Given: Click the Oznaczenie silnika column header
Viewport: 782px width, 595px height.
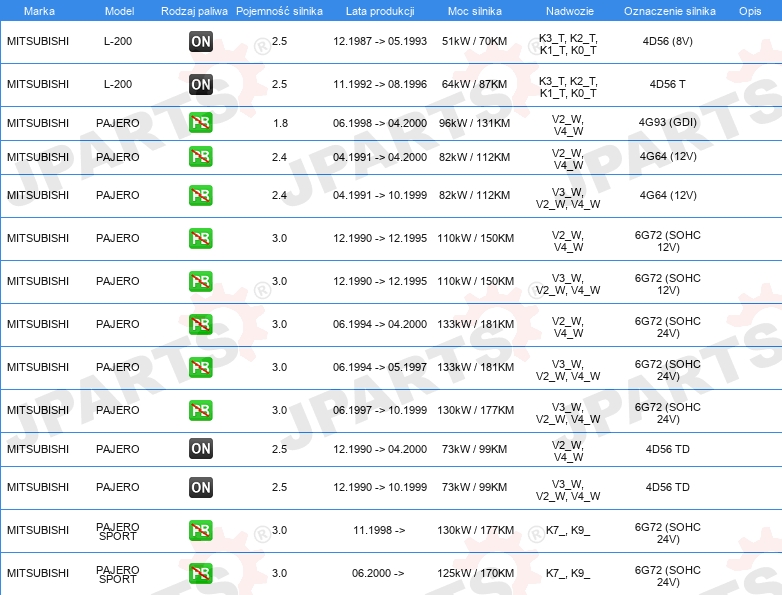Looking at the screenshot, I should click(670, 11).
